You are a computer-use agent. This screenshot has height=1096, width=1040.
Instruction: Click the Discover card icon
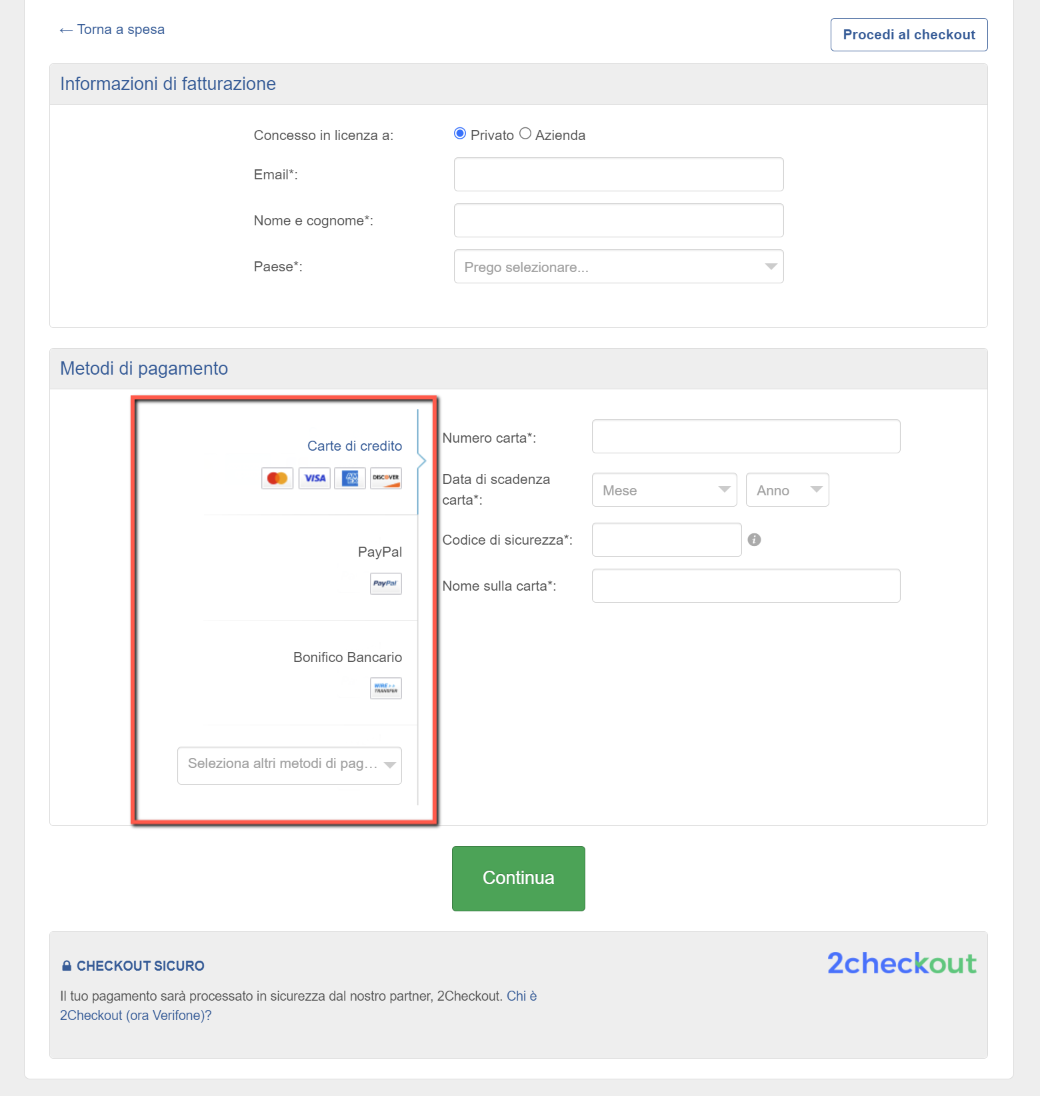[x=386, y=478]
